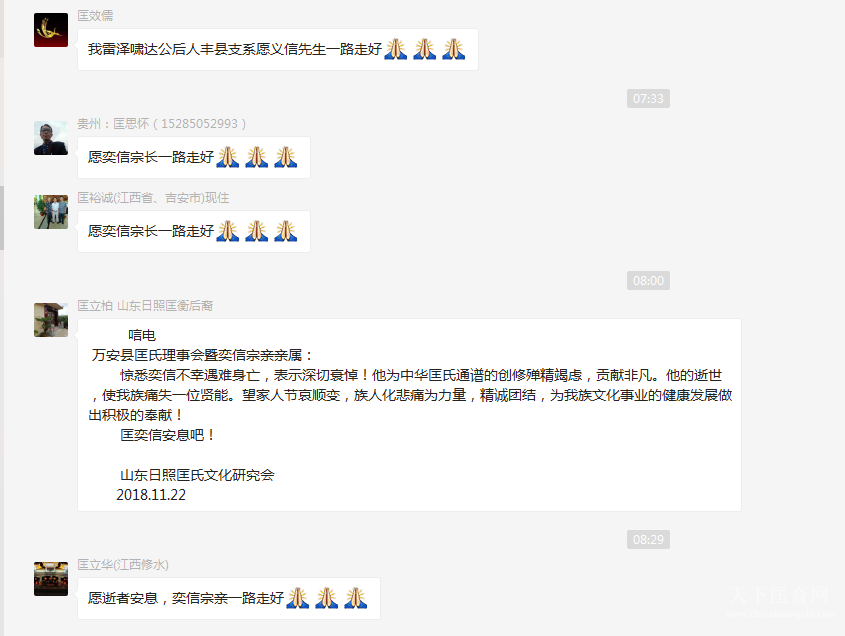Select sender name 匡效儒

pos(95,16)
